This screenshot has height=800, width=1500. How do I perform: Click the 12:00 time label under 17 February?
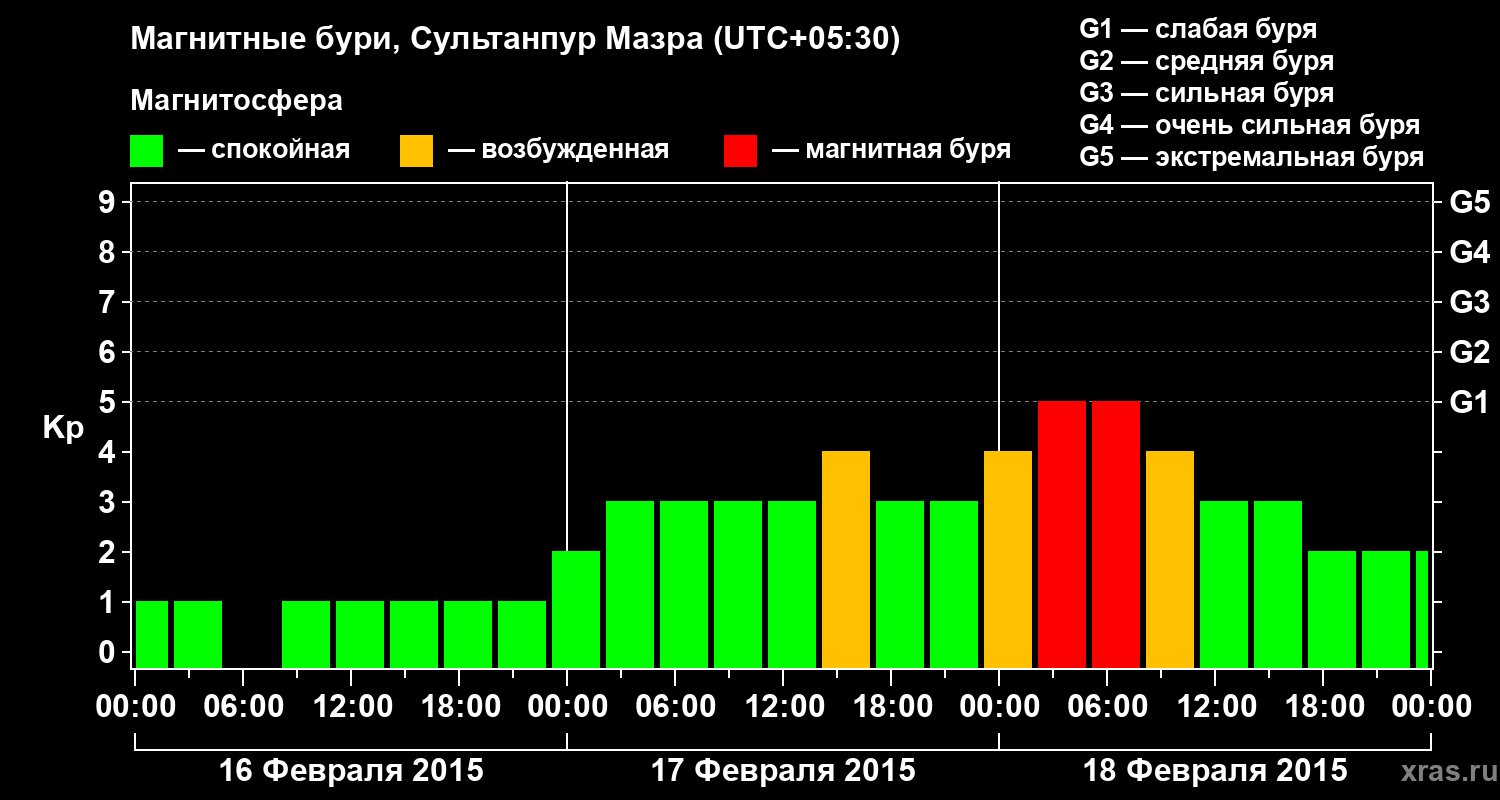[783, 707]
